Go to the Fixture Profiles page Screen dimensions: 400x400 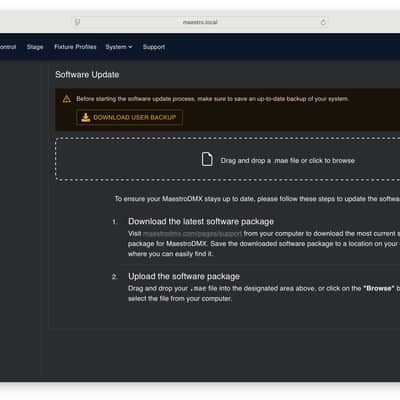tap(75, 47)
